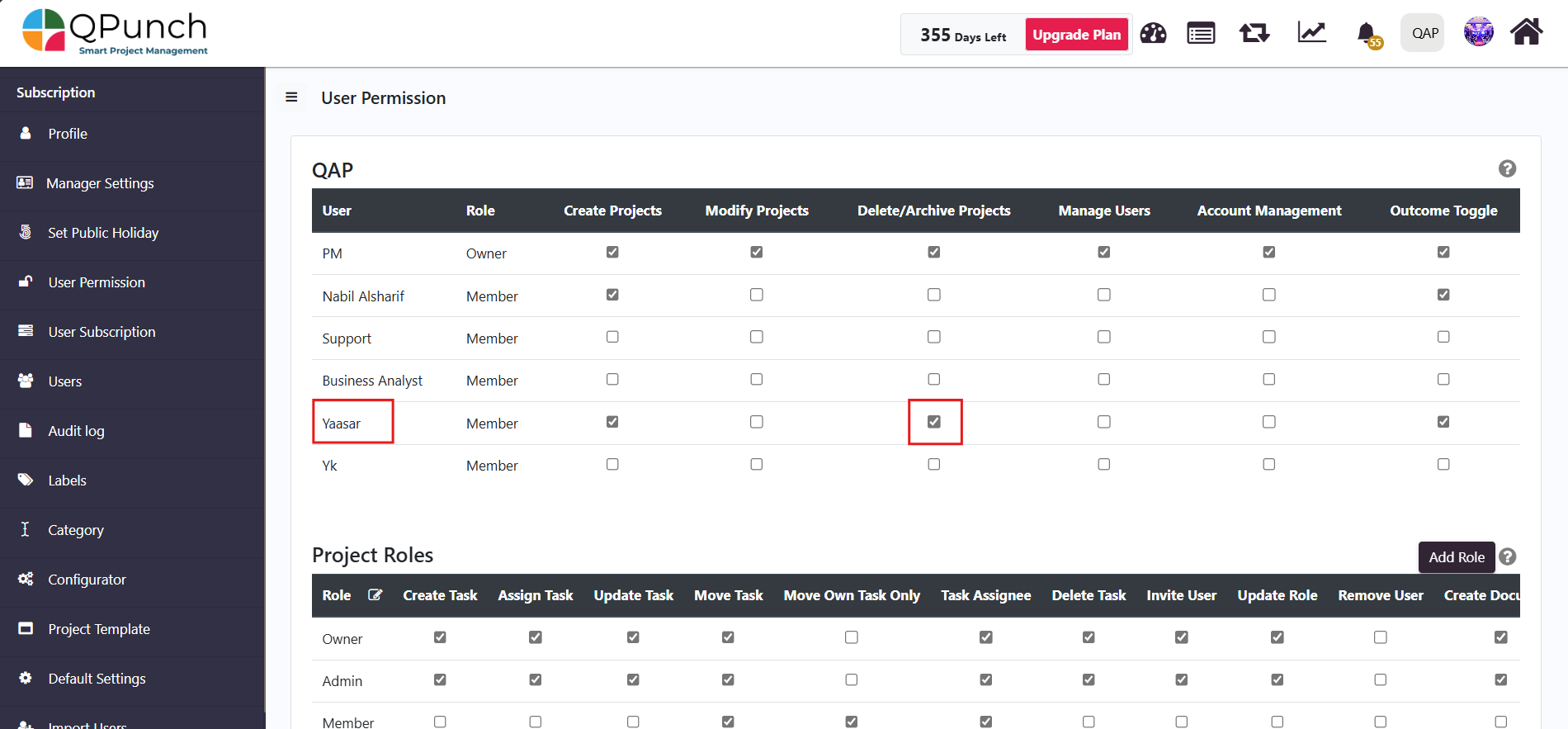Click the help icon beside QAP heading
The width and height of the screenshot is (1568, 729).
click(1507, 168)
